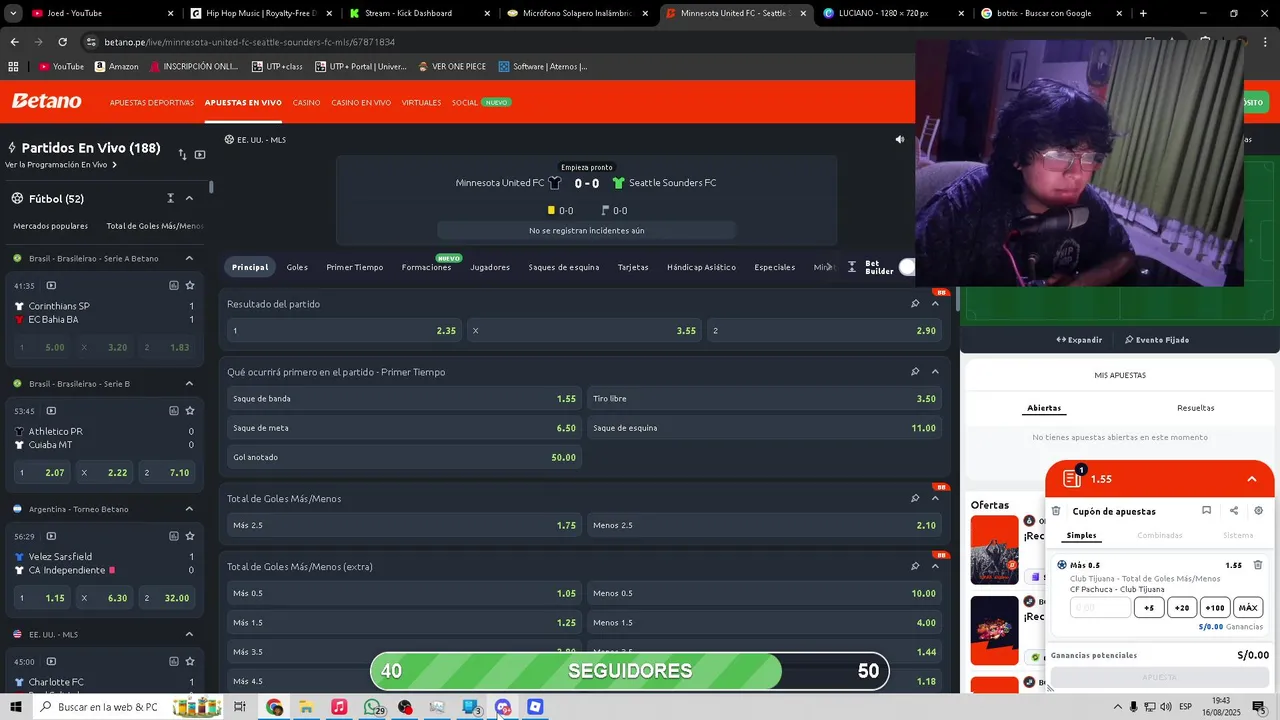Collapse Argentina Torneo Betano league
The width and height of the screenshot is (1280, 720).
point(189,509)
